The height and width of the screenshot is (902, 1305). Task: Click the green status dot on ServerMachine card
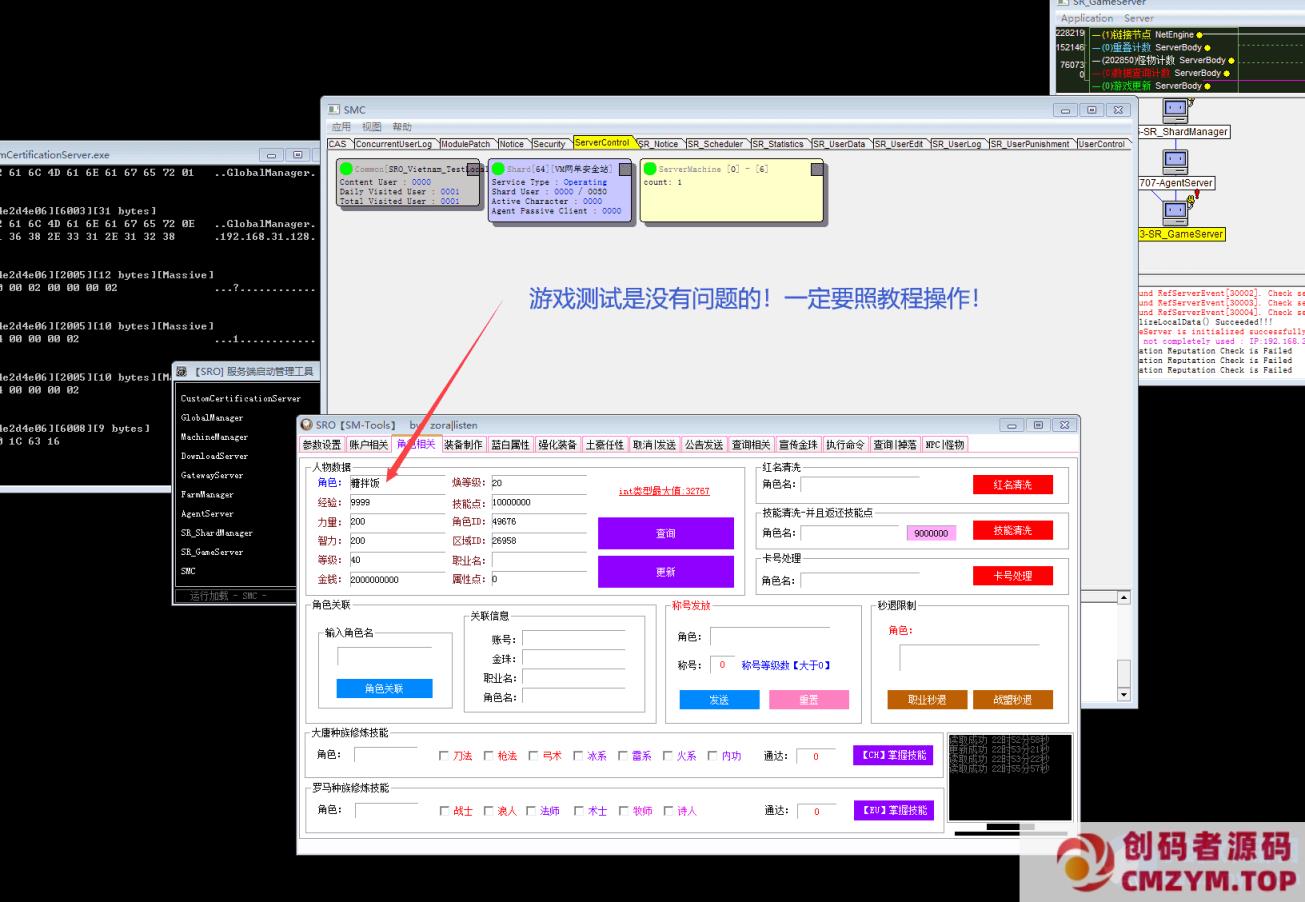650,169
